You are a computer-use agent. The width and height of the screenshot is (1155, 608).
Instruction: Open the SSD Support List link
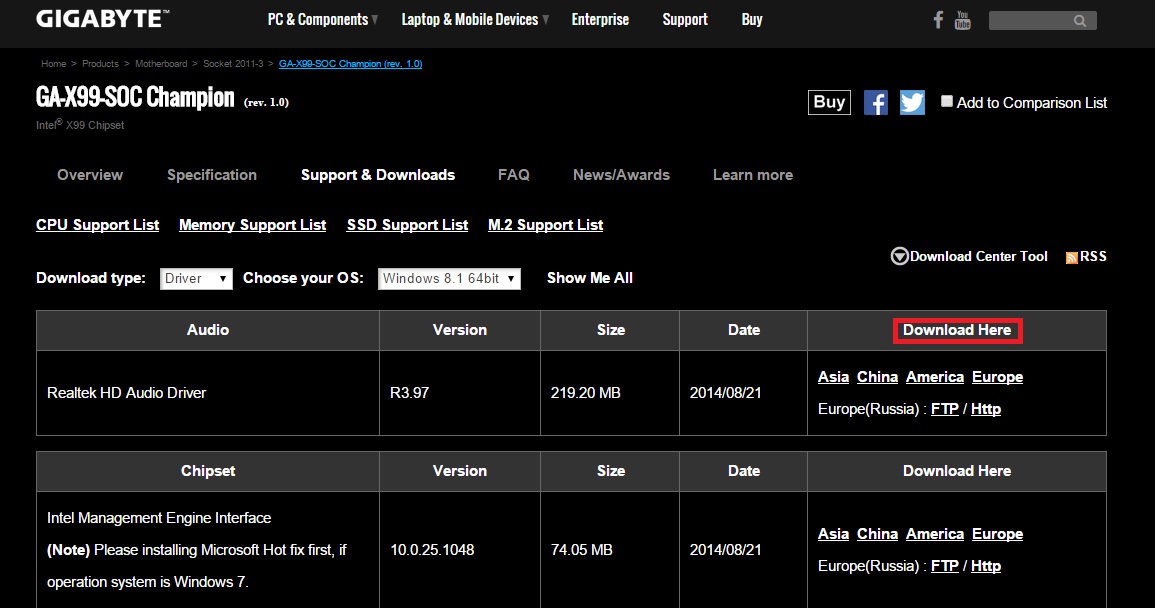pyautogui.click(x=407, y=225)
